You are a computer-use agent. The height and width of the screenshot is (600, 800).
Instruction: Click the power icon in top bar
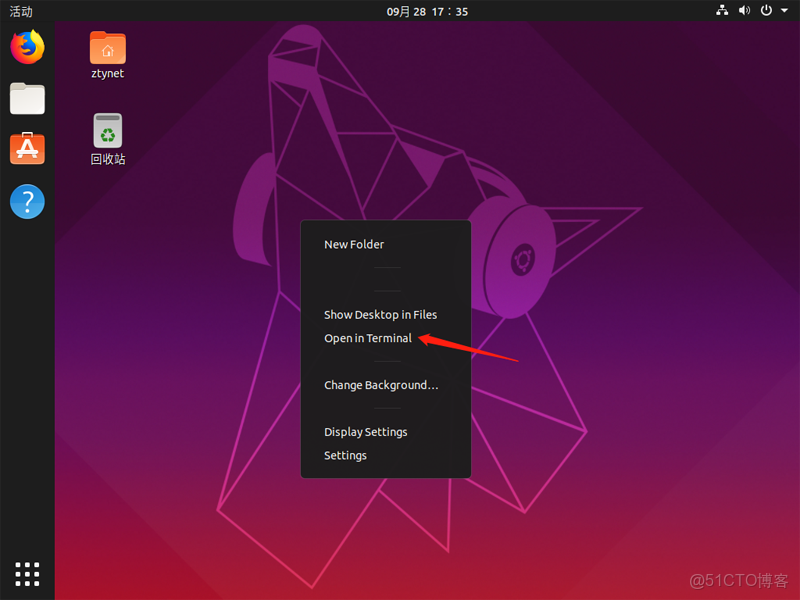(x=766, y=10)
